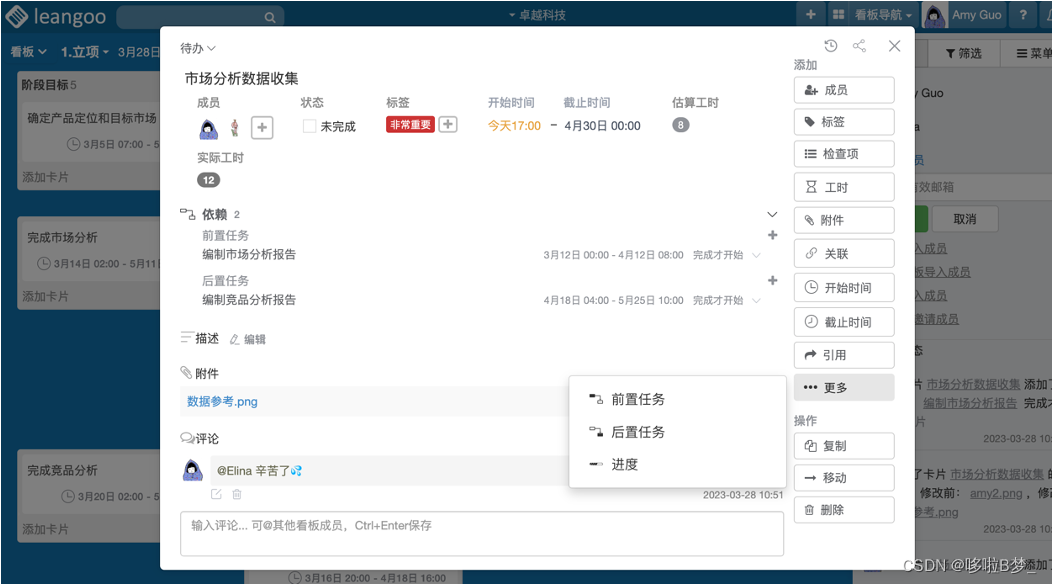Click the estimated hours badge 8

click(680, 125)
